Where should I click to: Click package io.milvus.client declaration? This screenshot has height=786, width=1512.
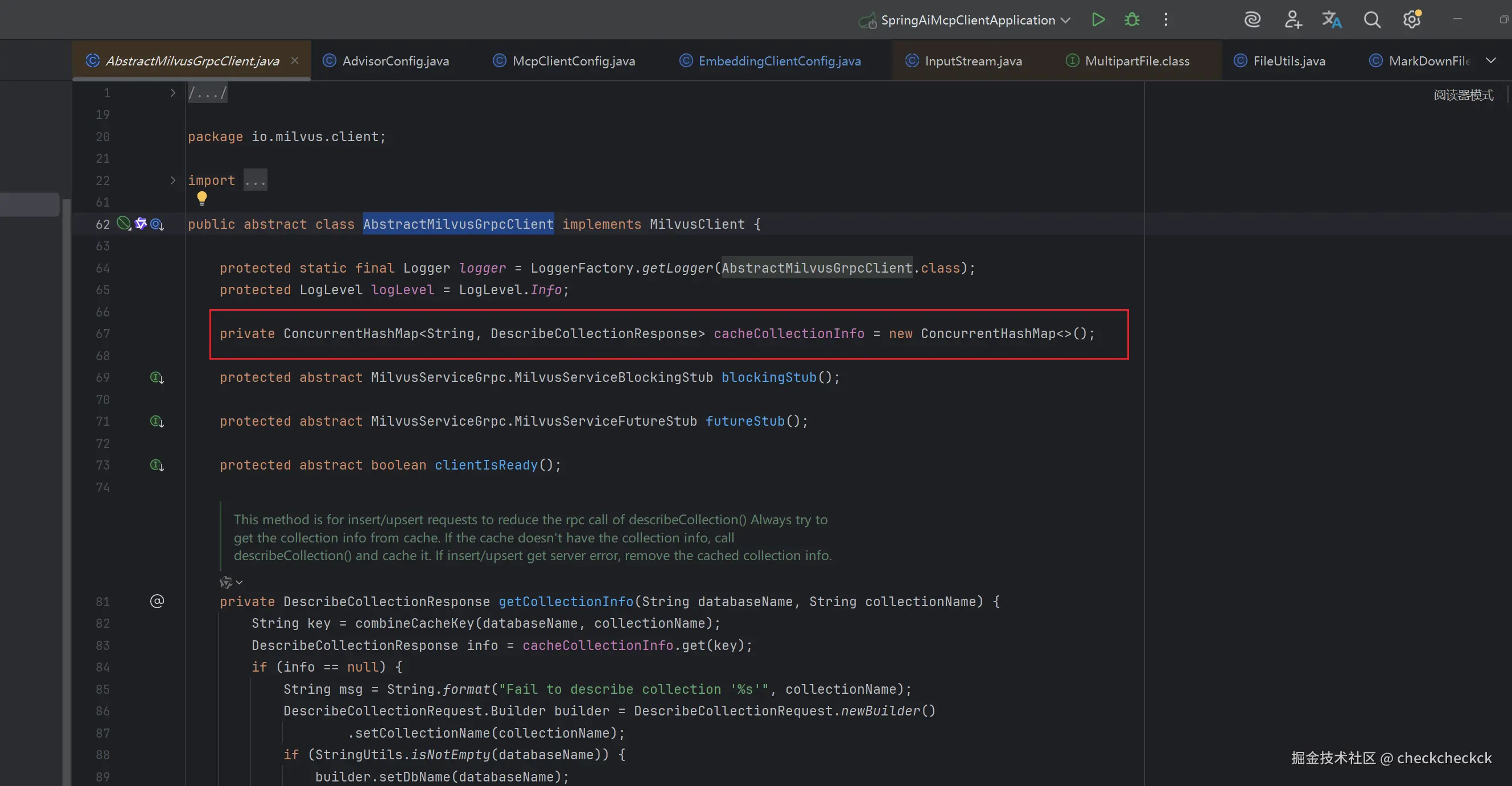(287, 137)
